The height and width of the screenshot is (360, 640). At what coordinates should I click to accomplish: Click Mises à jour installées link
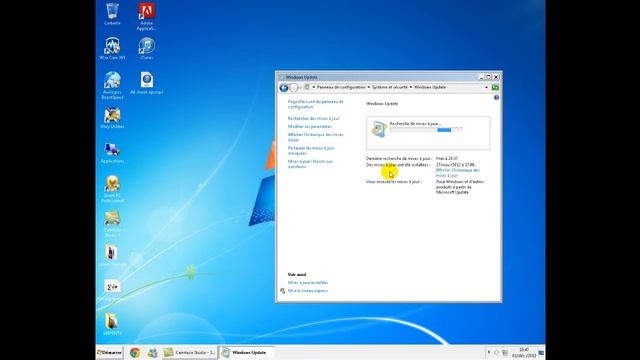(x=308, y=282)
